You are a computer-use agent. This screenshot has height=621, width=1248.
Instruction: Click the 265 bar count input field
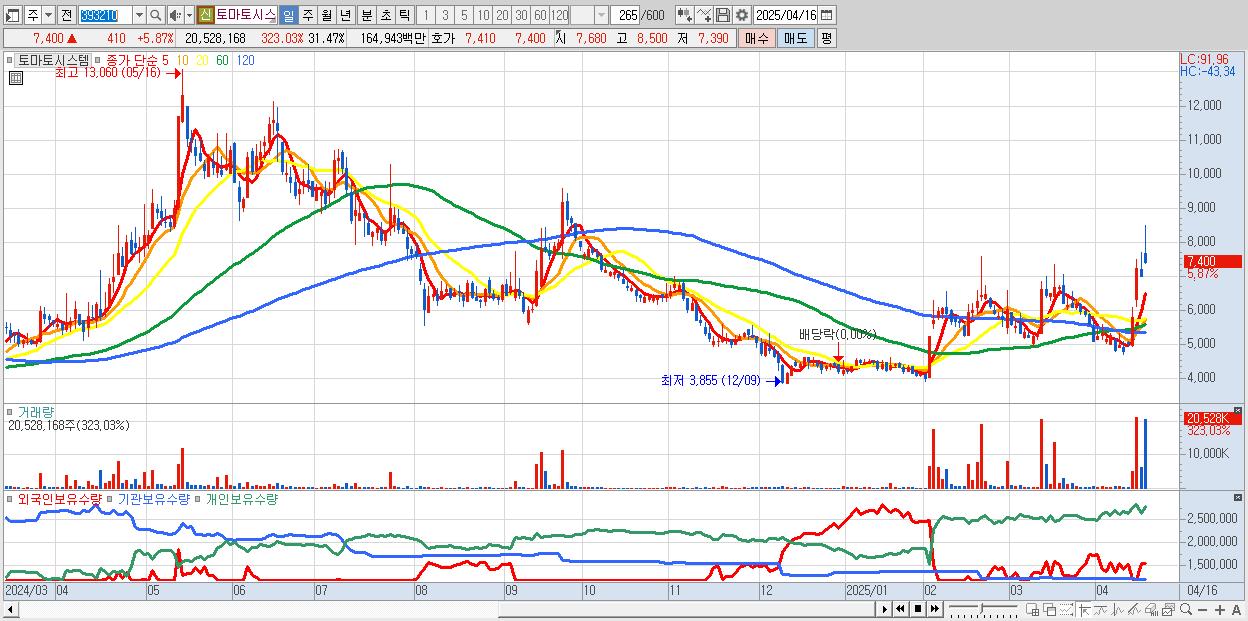[x=624, y=15]
